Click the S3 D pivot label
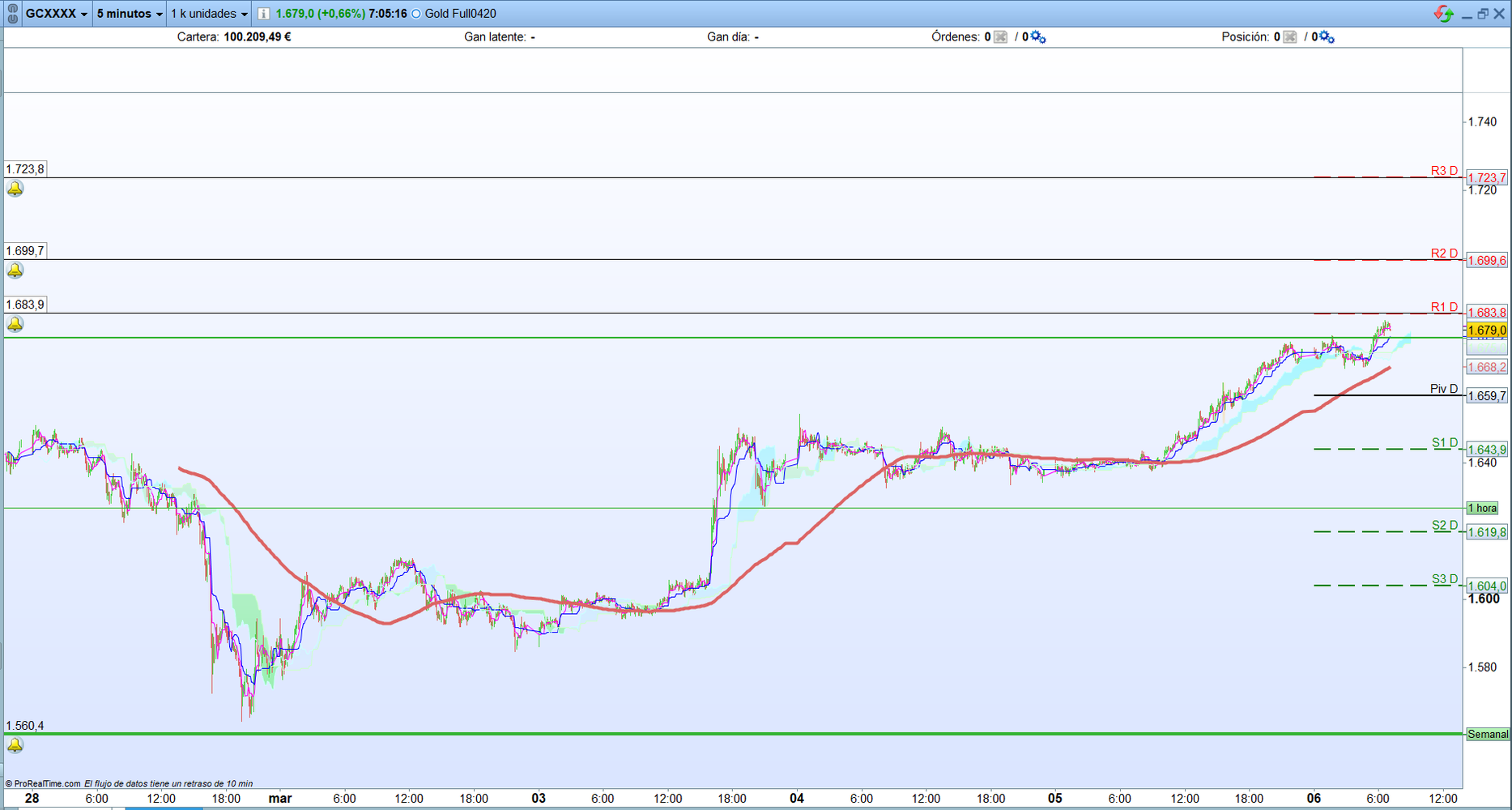Image resolution: width=1512 pixels, height=810 pixels. [1445, 579]
